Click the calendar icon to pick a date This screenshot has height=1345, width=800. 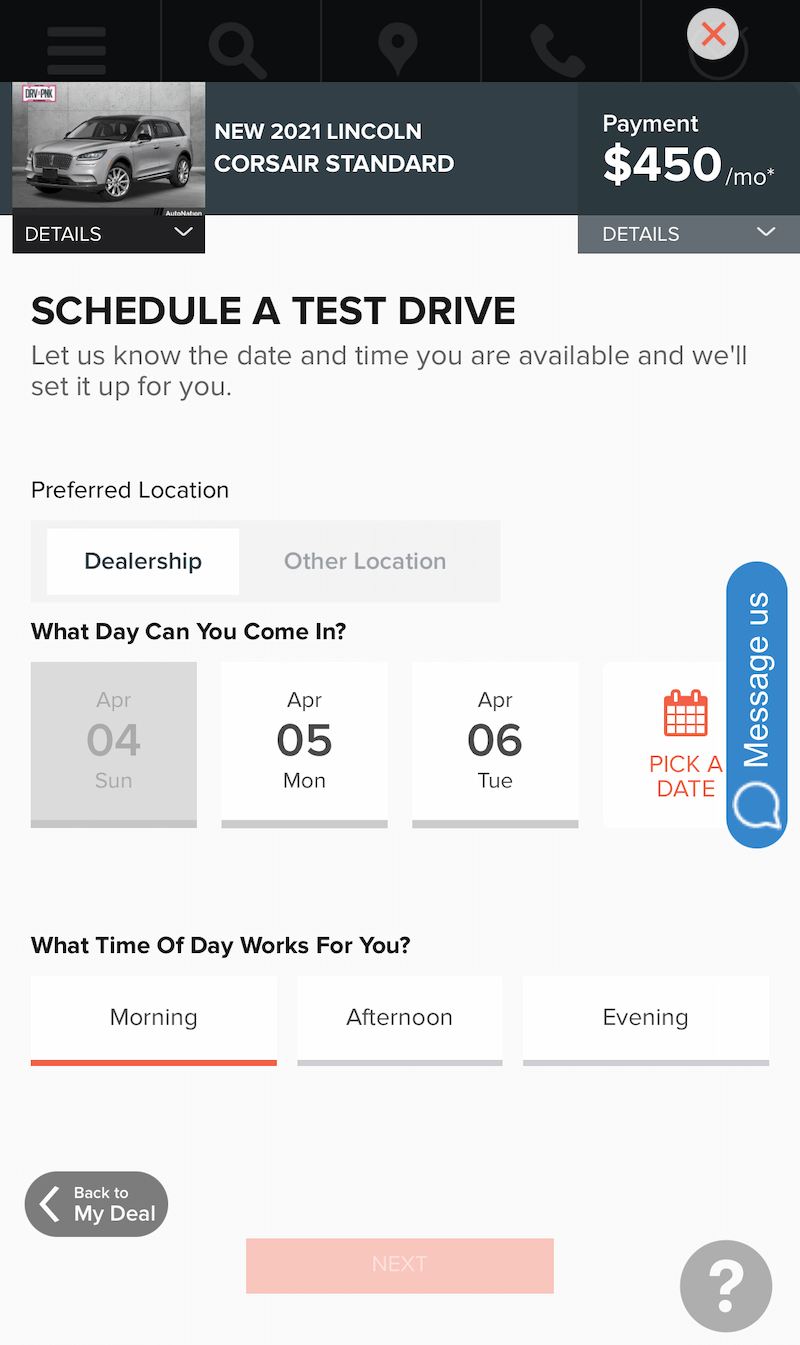click(x=686, y=713)
